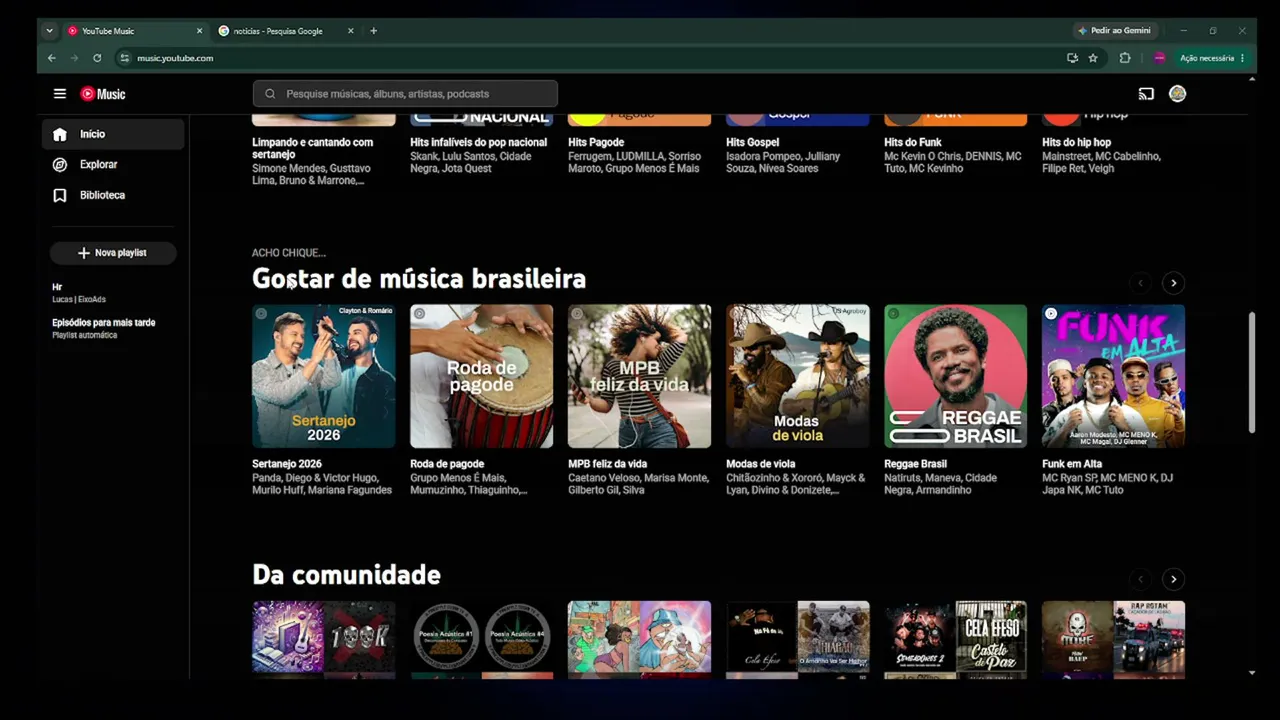The width and height of the screenshot is (1280, 720).
Task: Click artist Isadora Pompeo
Action: (x=767, y=157)
